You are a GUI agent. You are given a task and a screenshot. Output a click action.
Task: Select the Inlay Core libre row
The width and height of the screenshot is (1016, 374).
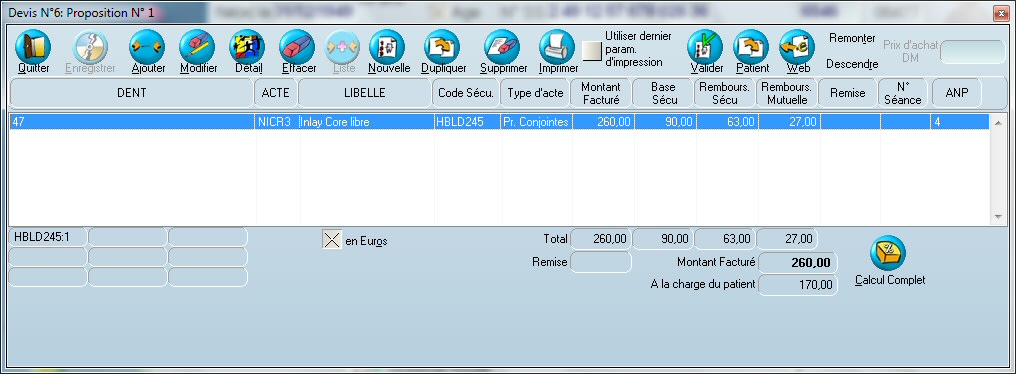coord(499,122)
